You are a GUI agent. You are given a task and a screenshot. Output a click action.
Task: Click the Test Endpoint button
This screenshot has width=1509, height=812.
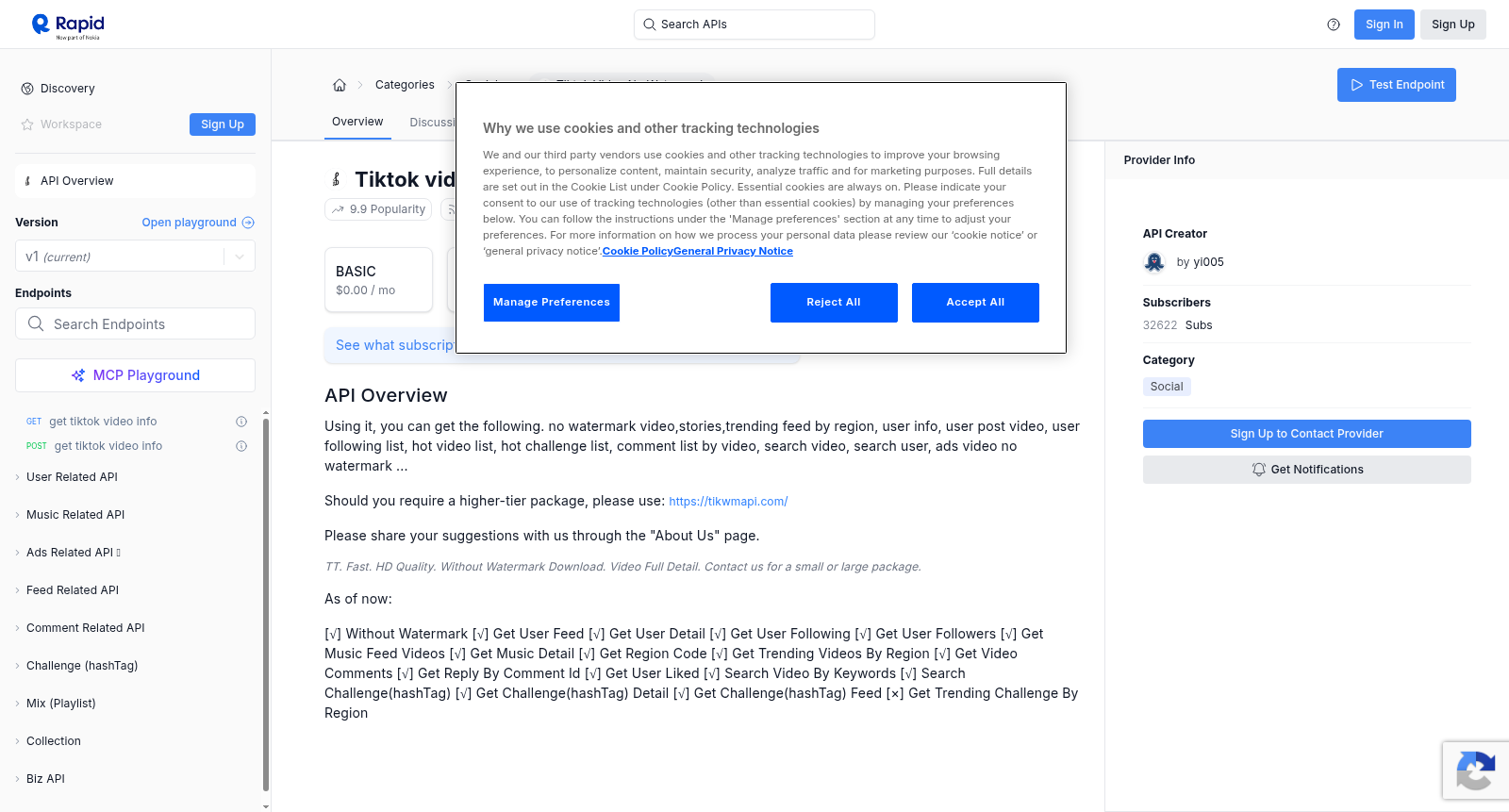click(x=1397, y=85)
